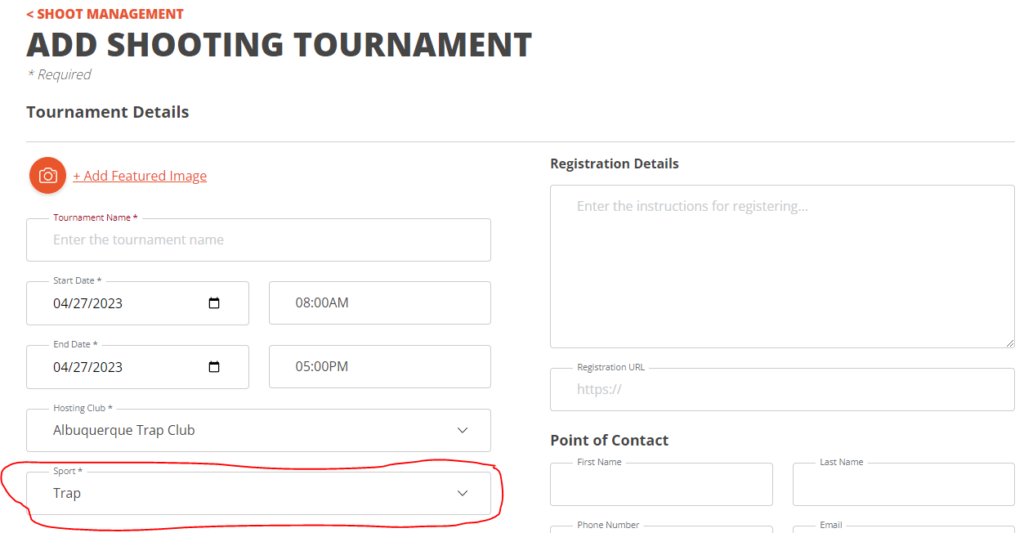Click the 08:00AM start time field

[380, 303]
